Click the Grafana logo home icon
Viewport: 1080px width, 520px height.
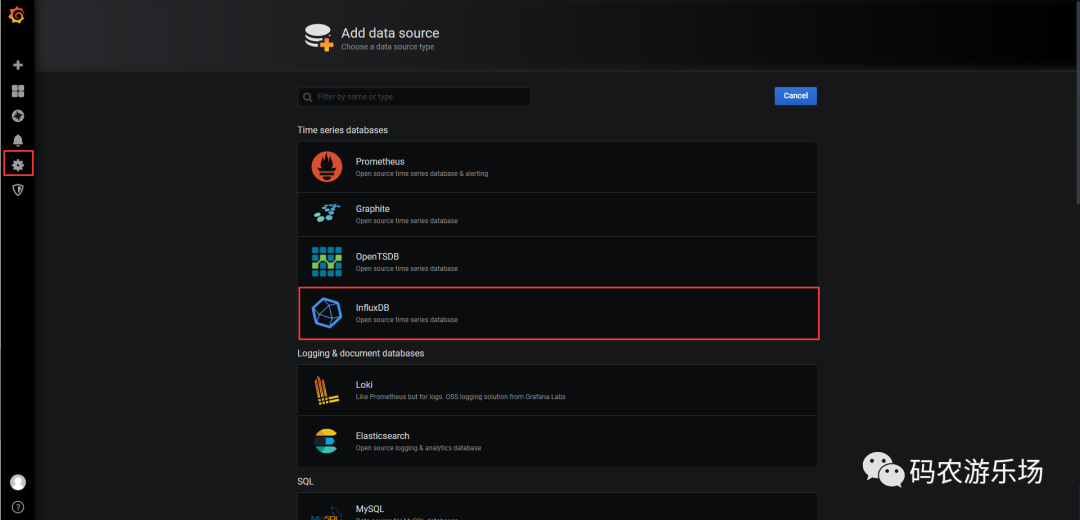point(17,17)
